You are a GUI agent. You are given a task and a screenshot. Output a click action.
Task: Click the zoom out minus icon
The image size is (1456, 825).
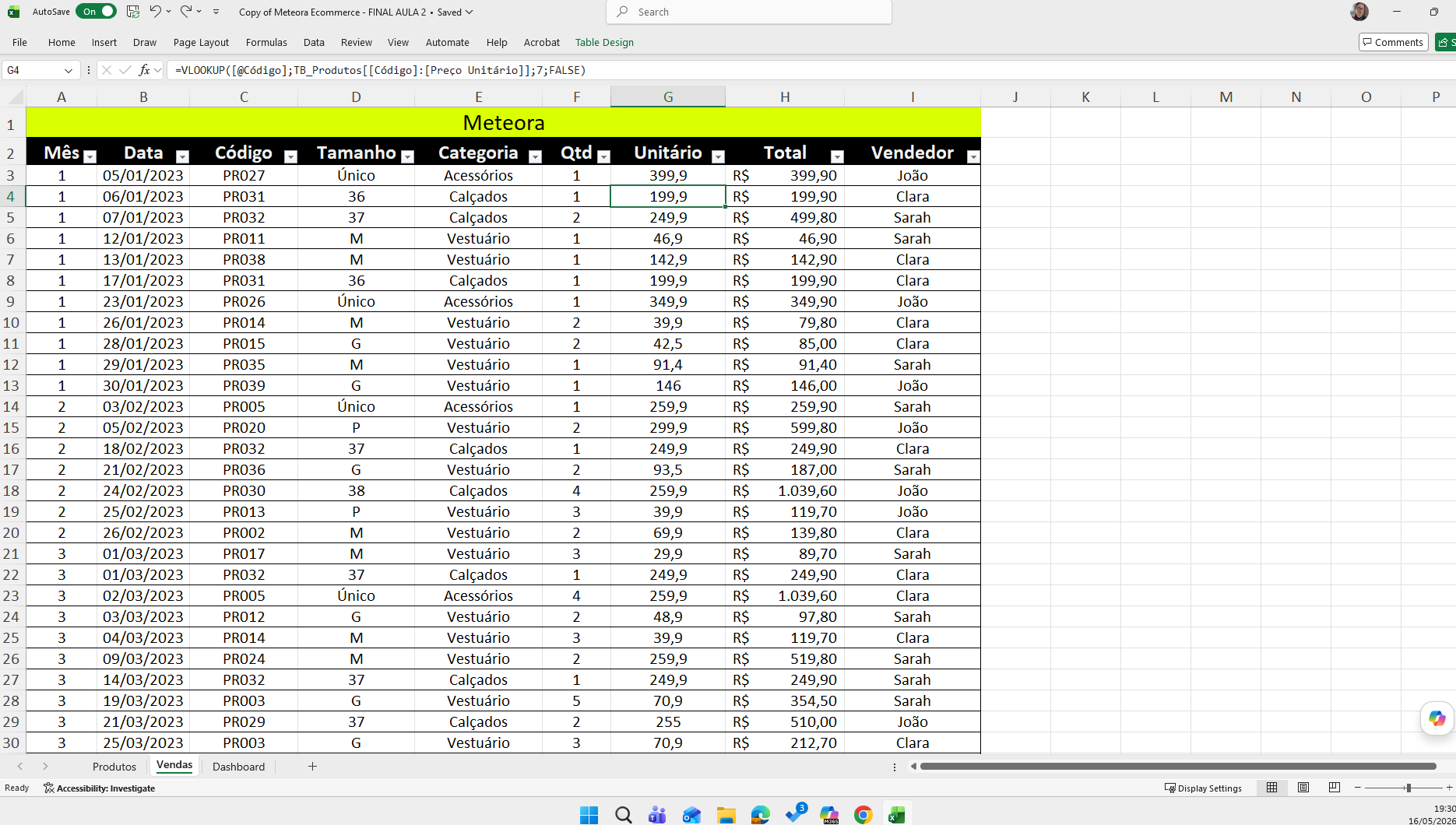(x=1358, y=788)
